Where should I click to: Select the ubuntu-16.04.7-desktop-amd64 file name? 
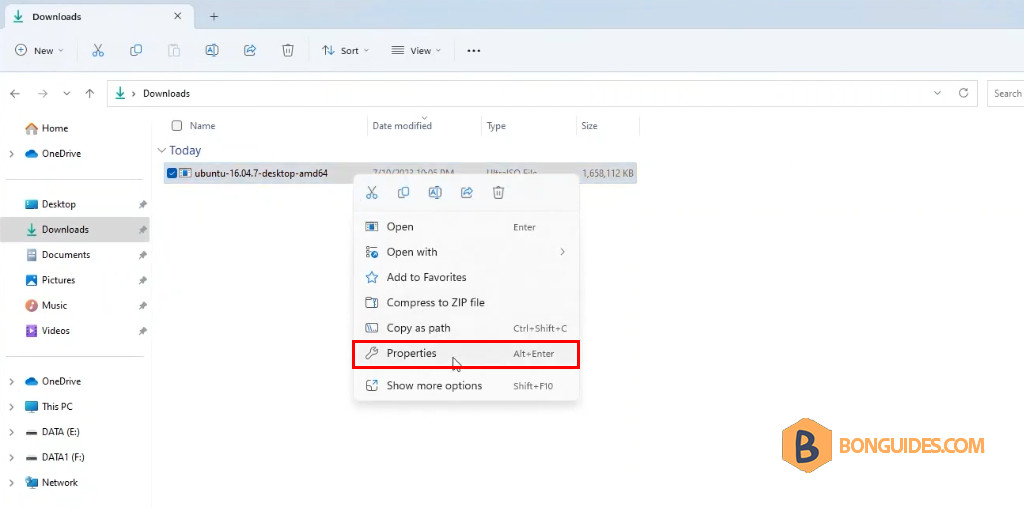261,173
